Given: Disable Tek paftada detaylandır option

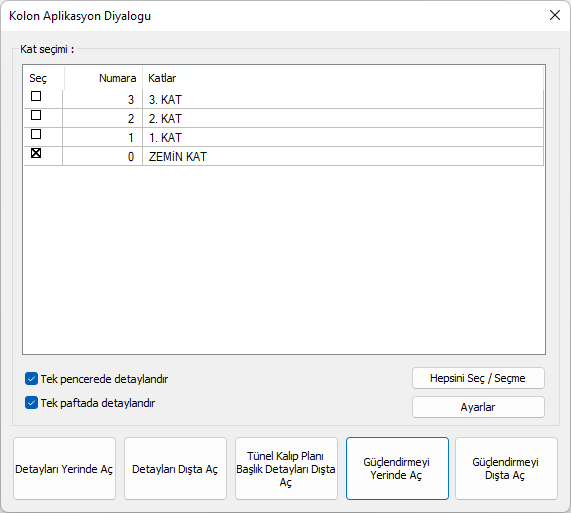Looking at the screenshot, I should (x=31, y=403).
